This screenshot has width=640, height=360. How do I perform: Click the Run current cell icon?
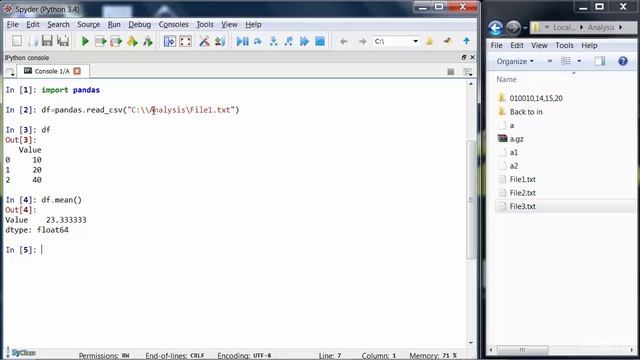[100, 41]
